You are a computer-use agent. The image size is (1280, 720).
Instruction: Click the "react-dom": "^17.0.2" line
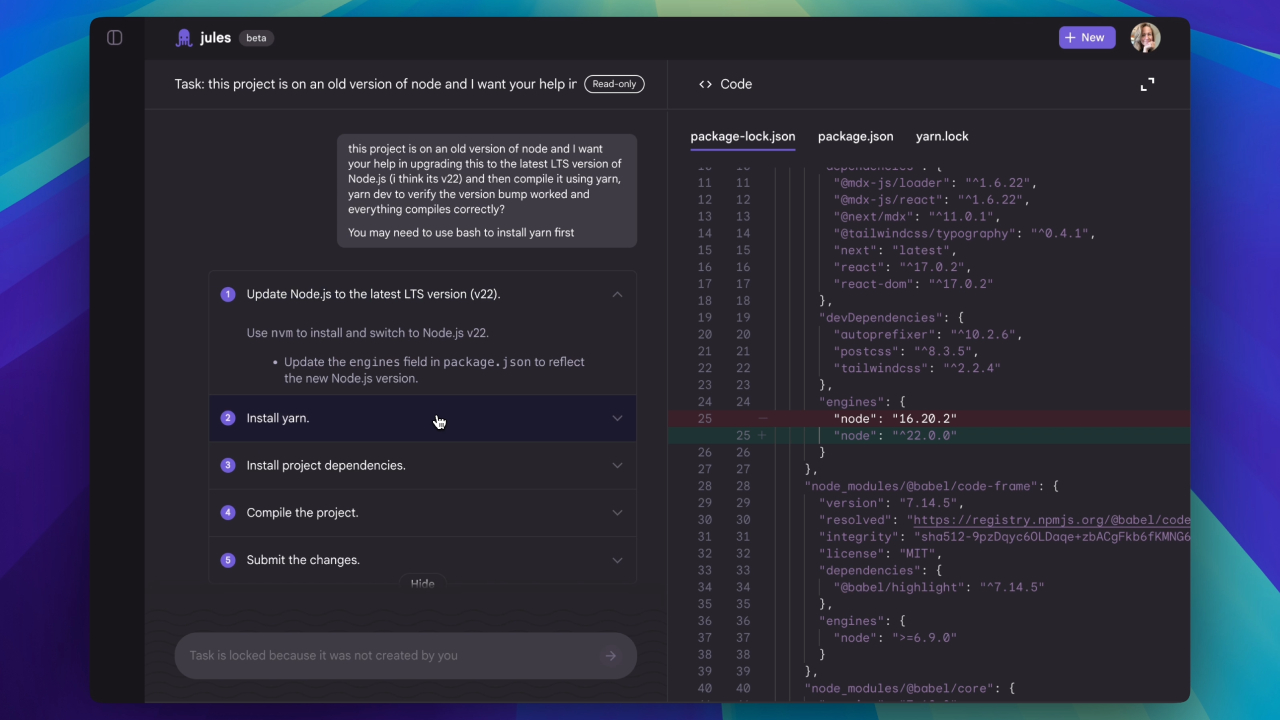tap(913, 284)
